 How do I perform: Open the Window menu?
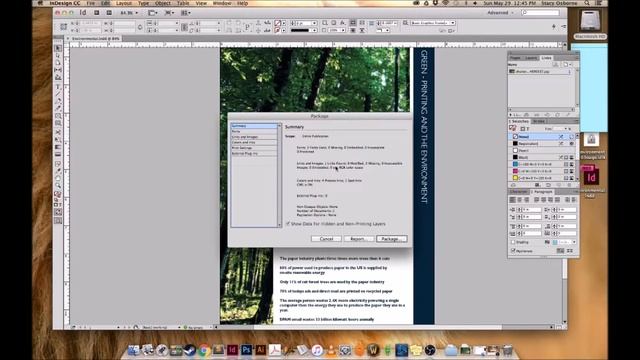click(222, 3)
